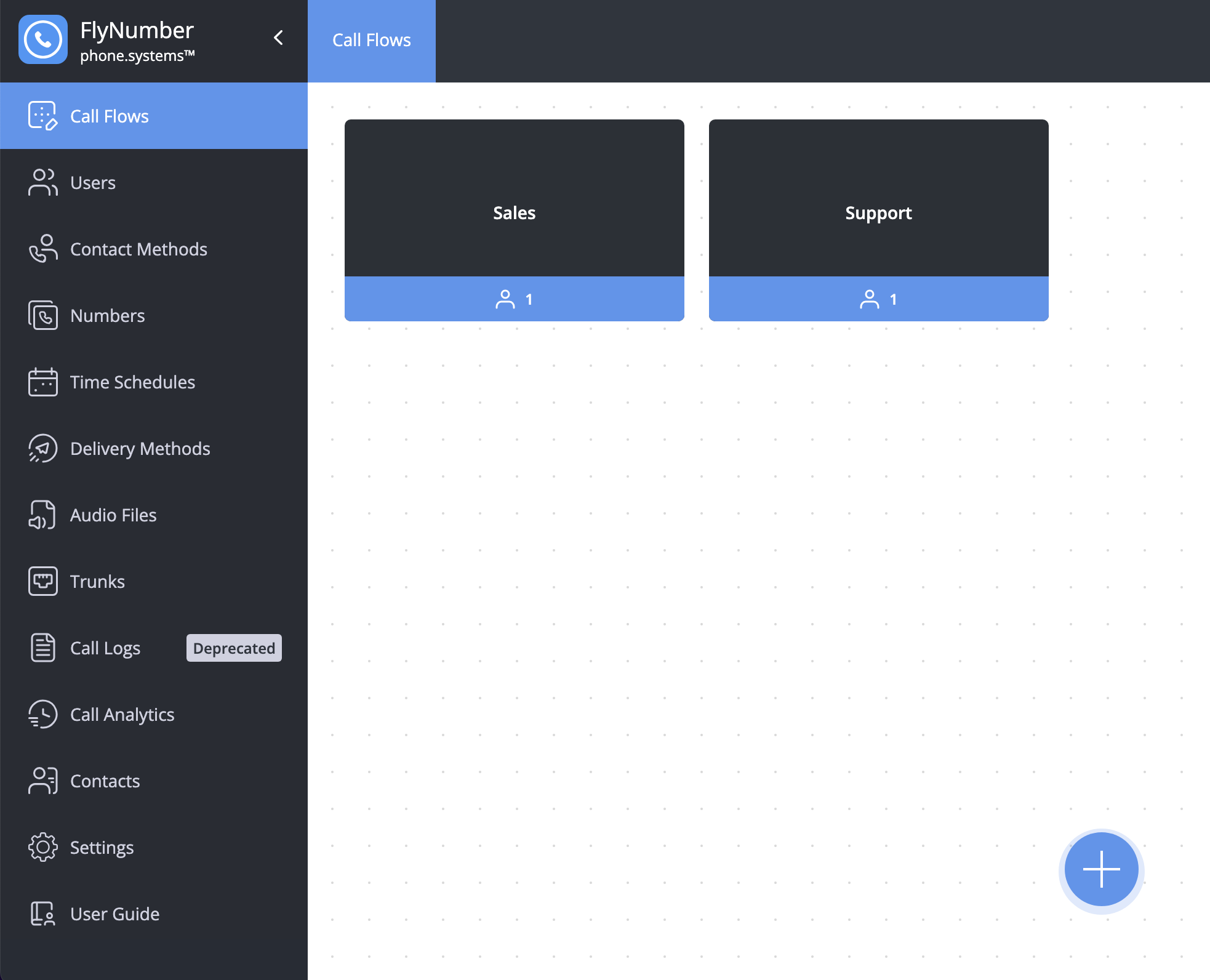Click the FlyNumber brand title text
The image size is (1210, 980).
pyautogui.click(x=137, y=30)
